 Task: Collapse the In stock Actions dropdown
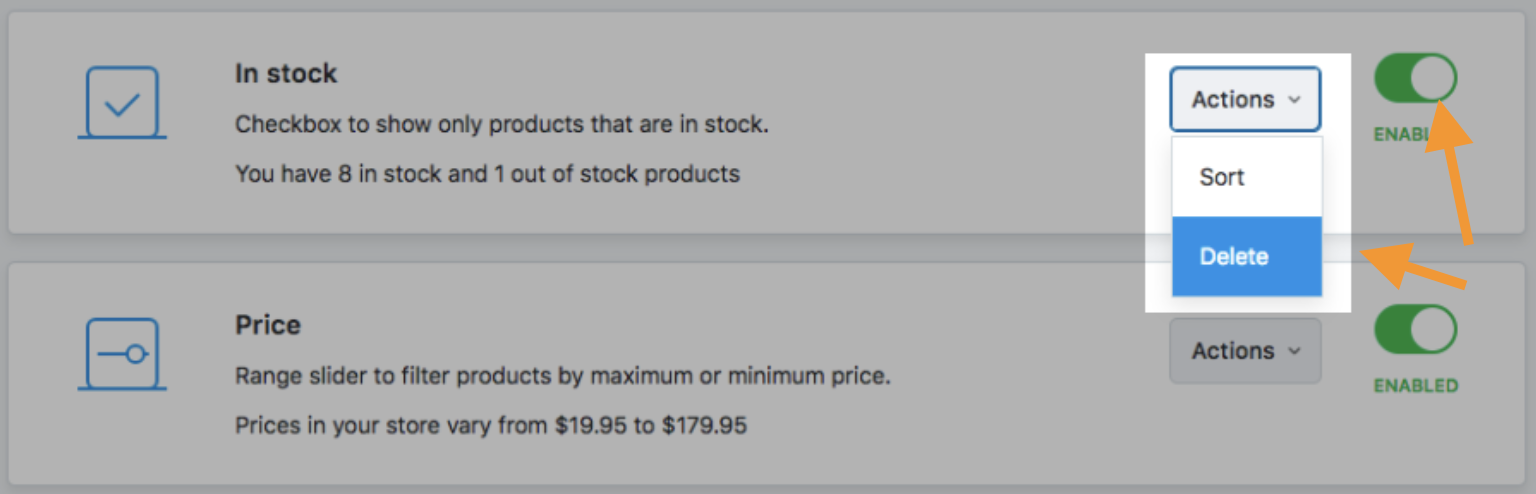pyautogui.click(x=1244, y=100)
